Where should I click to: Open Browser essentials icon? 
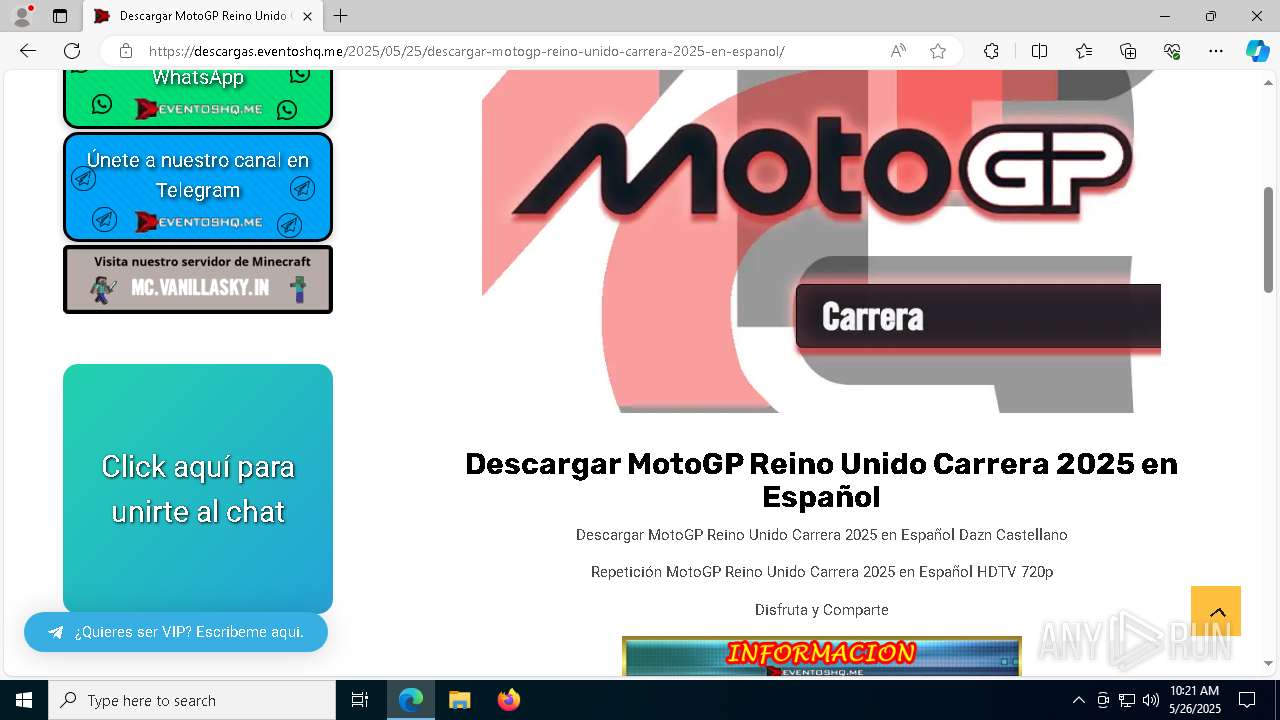(x=1172, y=51)
